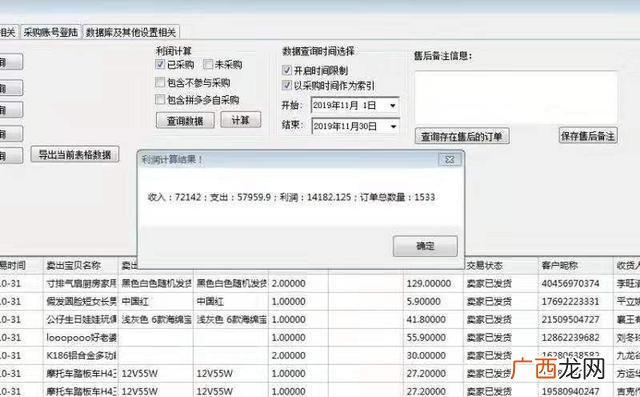Open the 结束 date dropdown arrow

[393, 126]
